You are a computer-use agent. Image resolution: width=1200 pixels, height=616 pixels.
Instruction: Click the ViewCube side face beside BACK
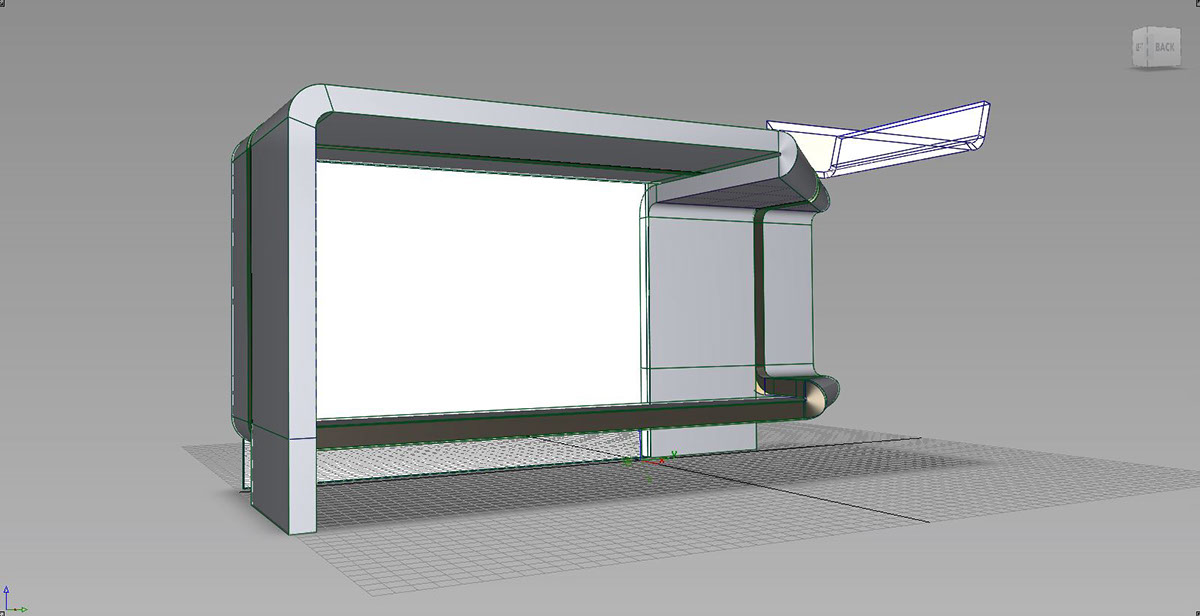[x=1140, y=47]
